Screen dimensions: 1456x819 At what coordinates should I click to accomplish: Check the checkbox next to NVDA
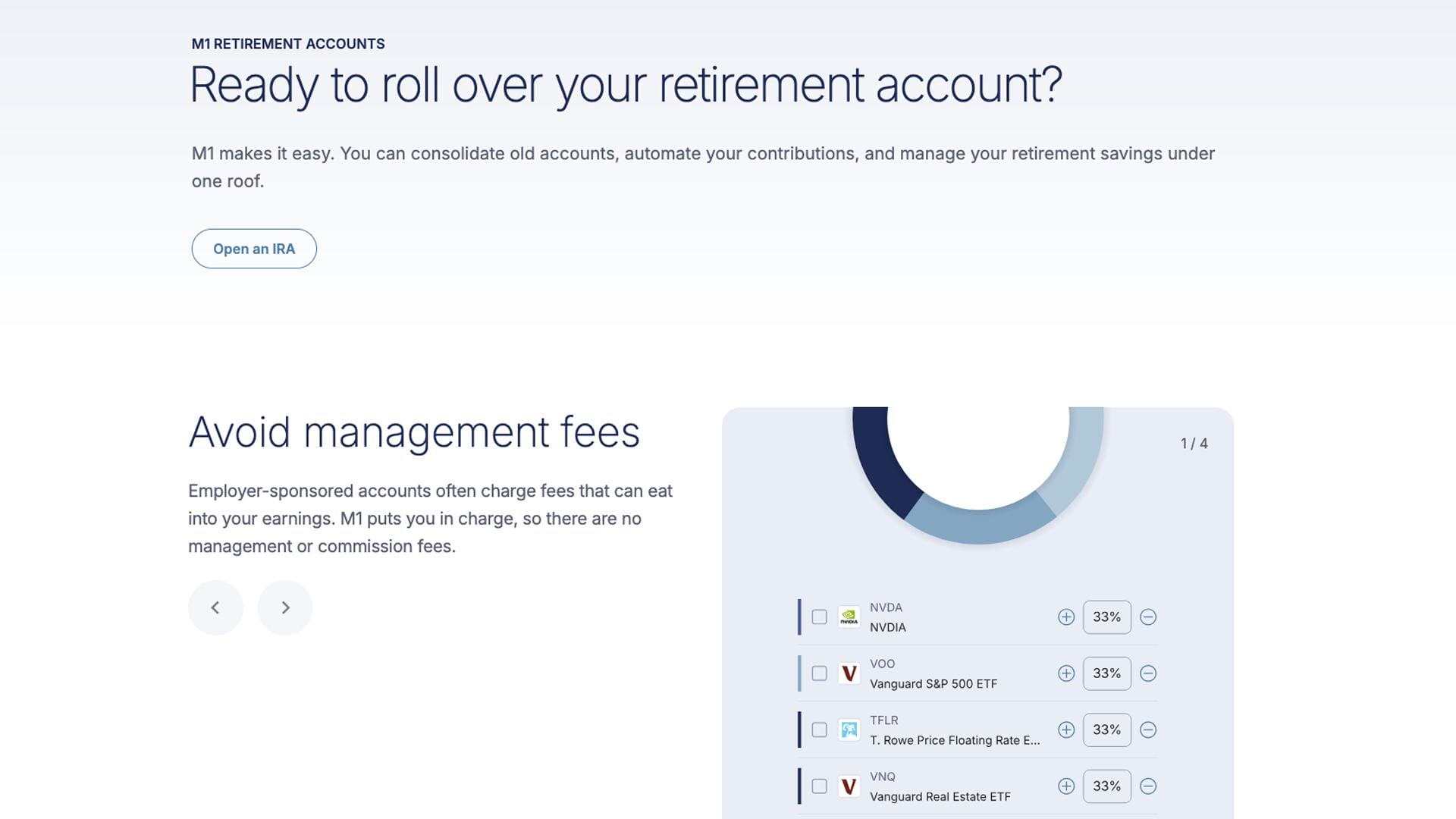pyautogui.click(x=819, y=617)
